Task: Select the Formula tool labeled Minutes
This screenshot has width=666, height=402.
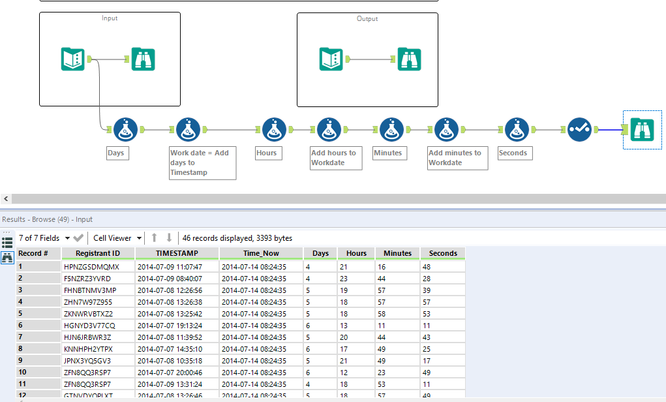Action: pos(391,129)
